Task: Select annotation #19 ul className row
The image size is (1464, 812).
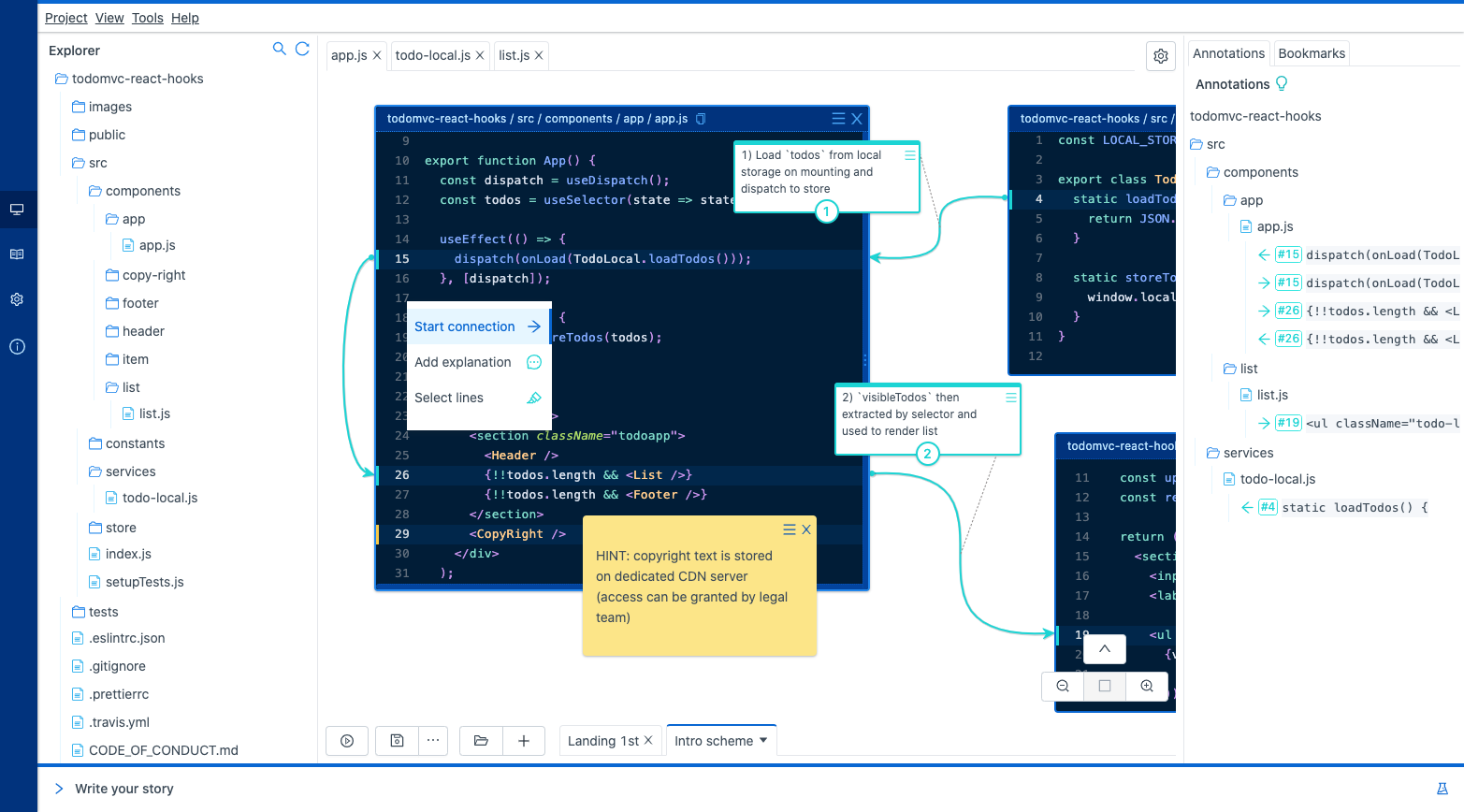Action: [1358, 423]
